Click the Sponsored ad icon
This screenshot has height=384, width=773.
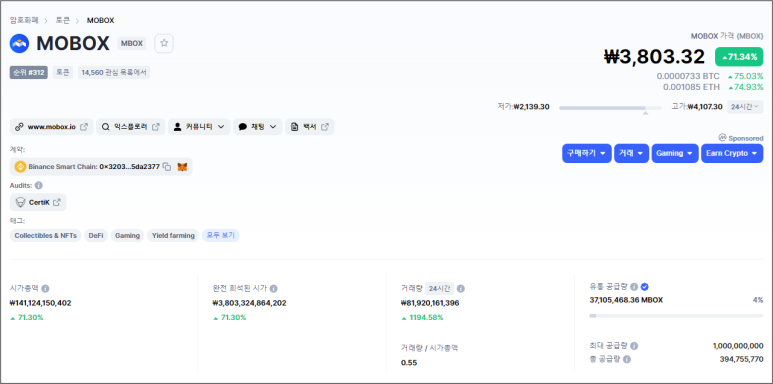click(x=722, y=138)
